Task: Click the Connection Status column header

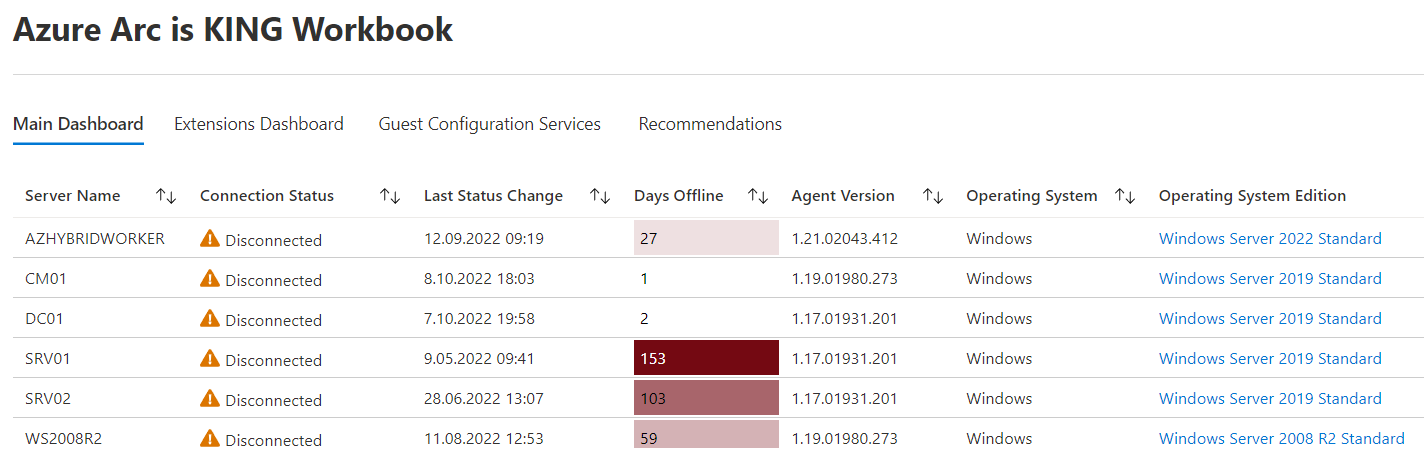Action: (267, 196)
